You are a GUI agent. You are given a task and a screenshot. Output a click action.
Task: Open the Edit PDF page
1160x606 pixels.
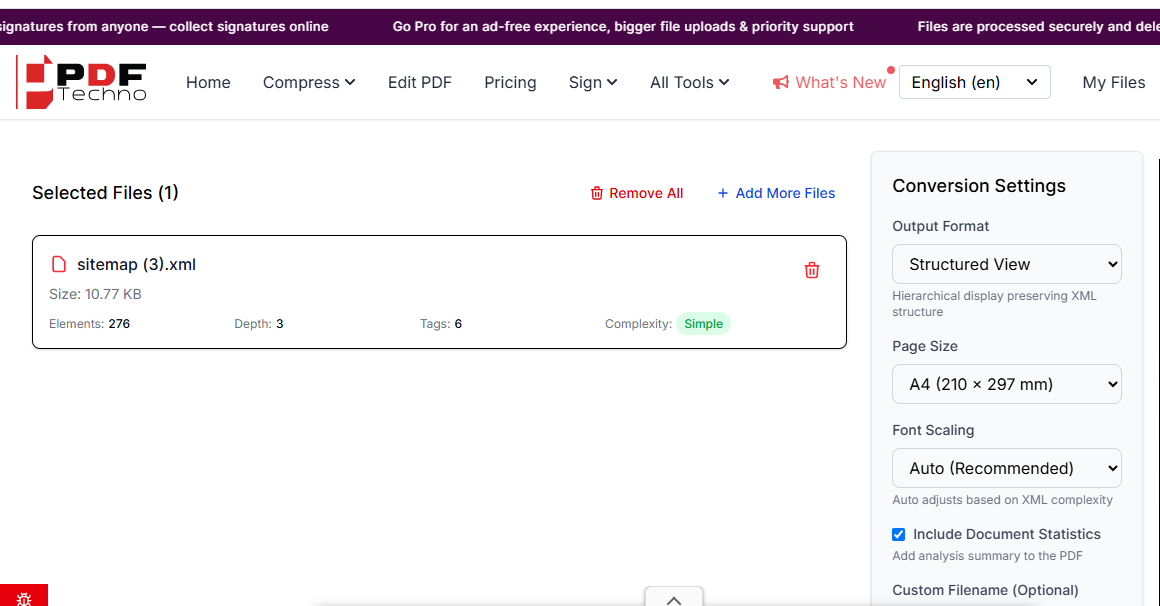pos(419,82)
